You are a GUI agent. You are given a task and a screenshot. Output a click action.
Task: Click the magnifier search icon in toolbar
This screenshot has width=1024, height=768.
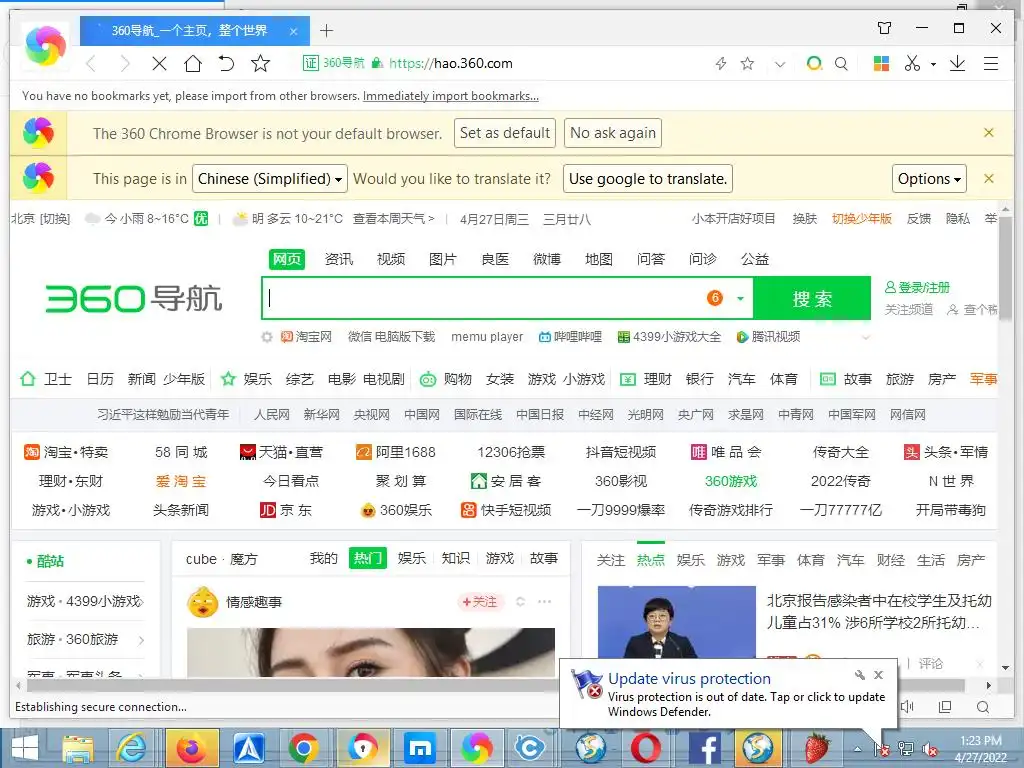(x=841, y=63)
